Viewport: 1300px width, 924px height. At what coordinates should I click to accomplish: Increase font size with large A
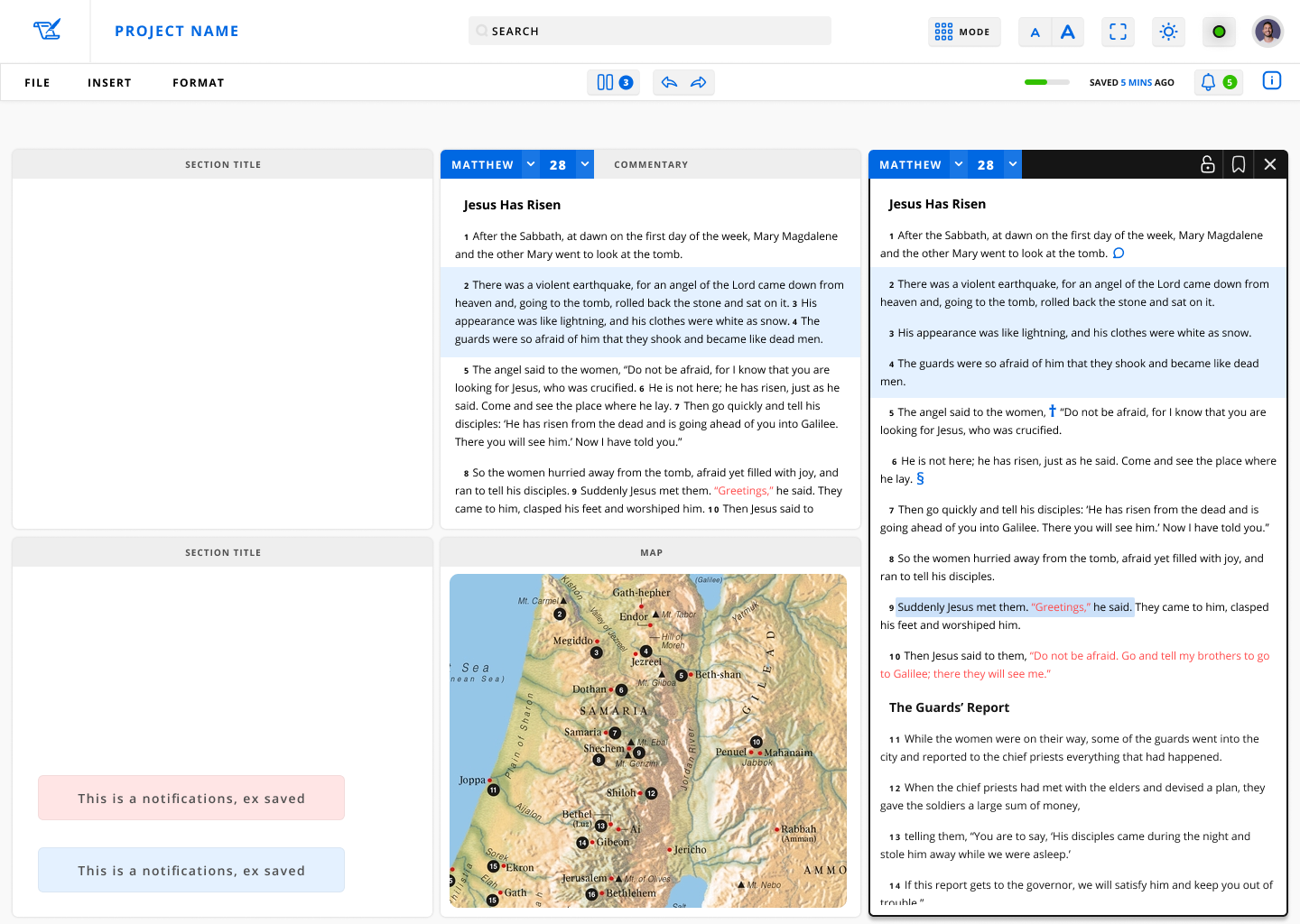pyautogui.click(x=1068, y=32)
